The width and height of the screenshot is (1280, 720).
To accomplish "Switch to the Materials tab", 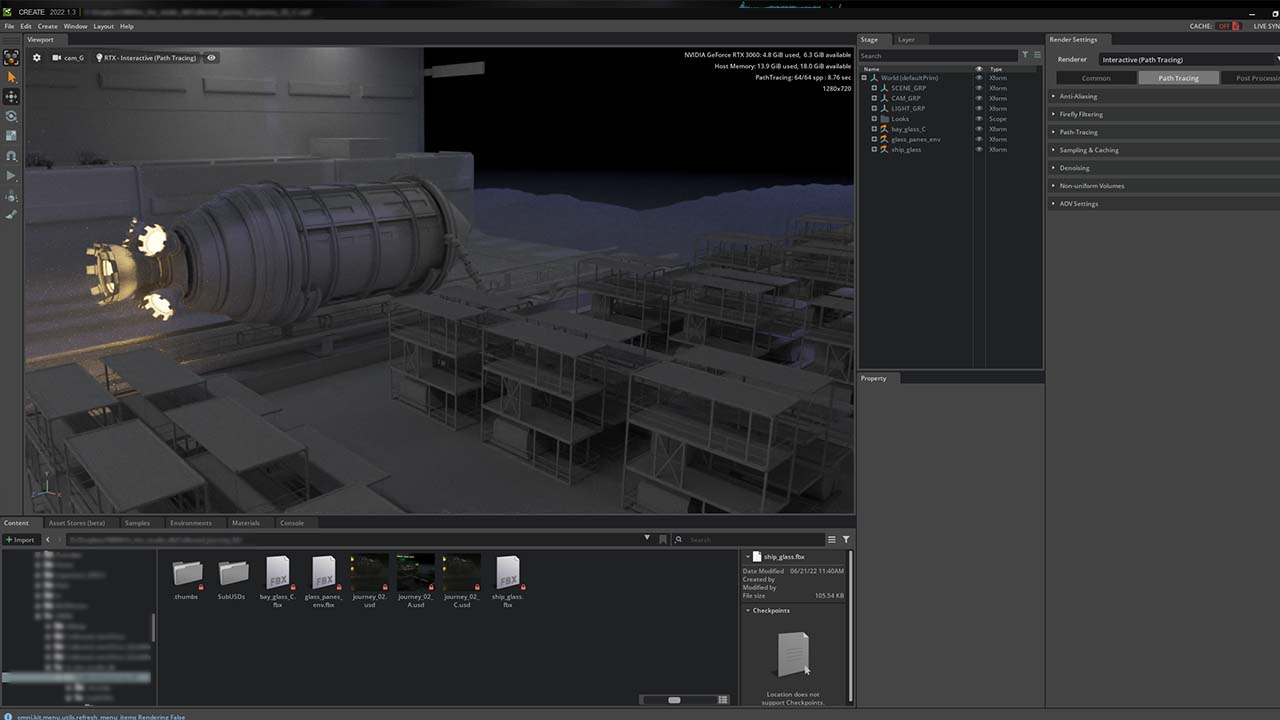I will pyautogui.click(x=245, y=523).
